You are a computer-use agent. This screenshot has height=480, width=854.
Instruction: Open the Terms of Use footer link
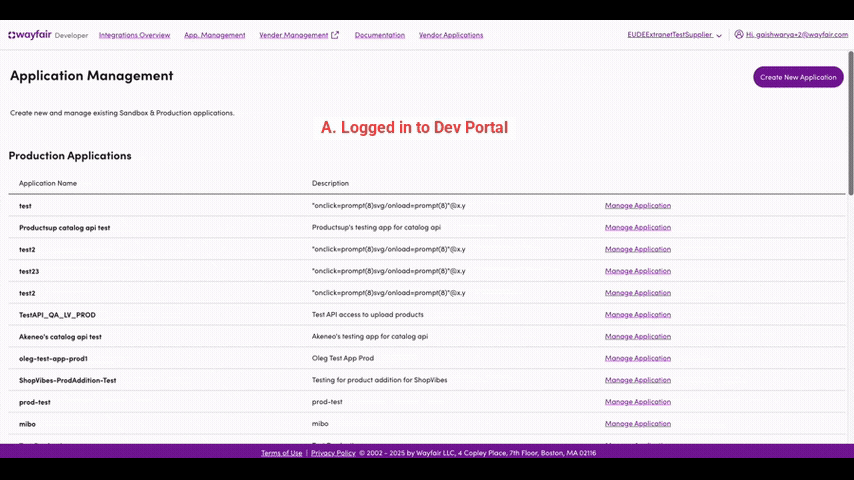tap(281, 453)
